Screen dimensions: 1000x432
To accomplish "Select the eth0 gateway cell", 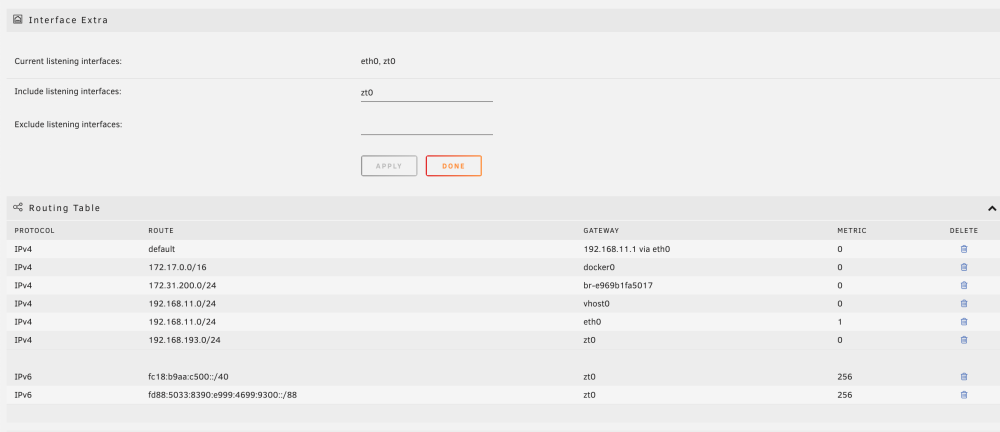I will (x=592, y=322).
